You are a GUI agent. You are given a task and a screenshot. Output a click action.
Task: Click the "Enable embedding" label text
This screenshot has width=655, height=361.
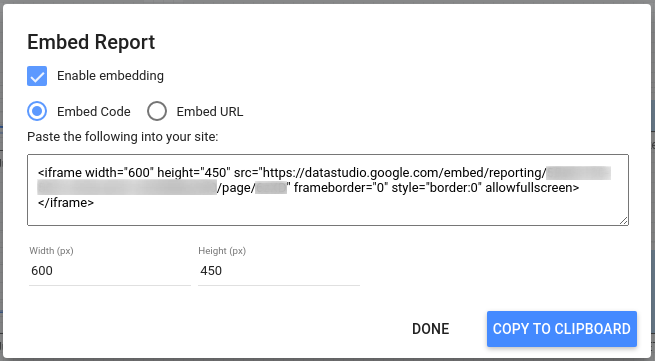pyautogui.click(x=110, y=76)
